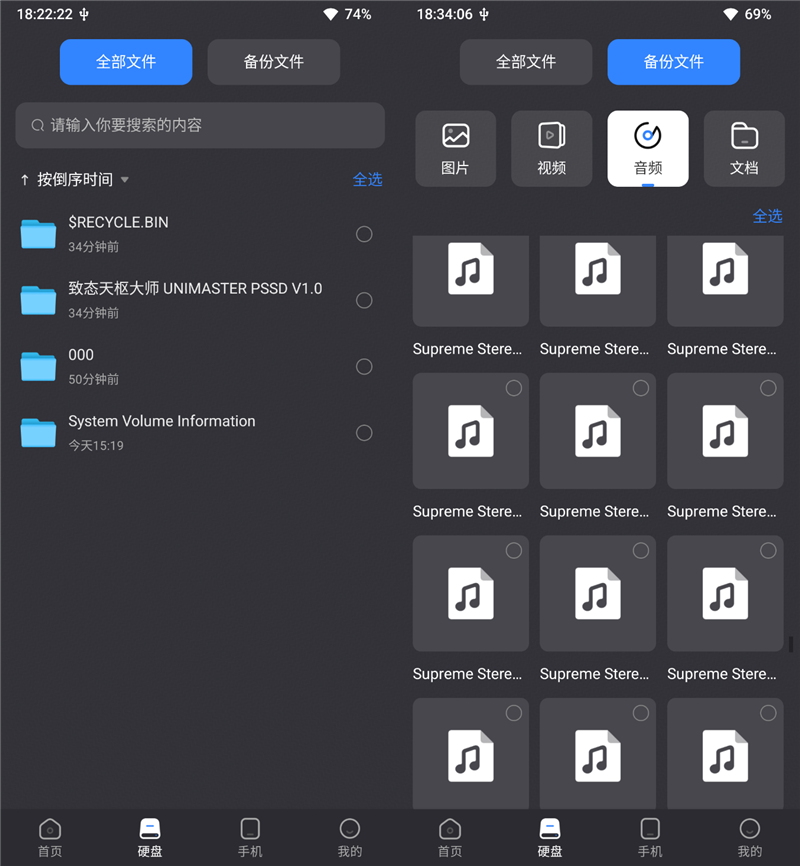Tap the 首页 home icon in bottom navigation
The width and height of the screenshot is (800, 866).
pyautogui.click(x=50, y=836)
